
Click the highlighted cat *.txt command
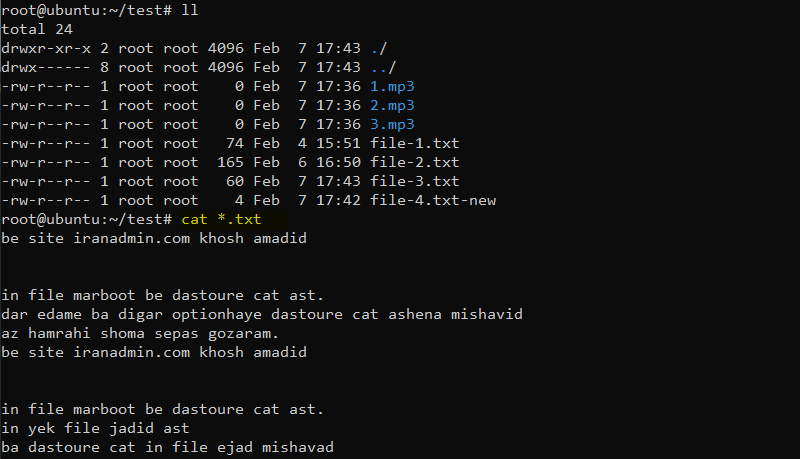coord(221,219)
